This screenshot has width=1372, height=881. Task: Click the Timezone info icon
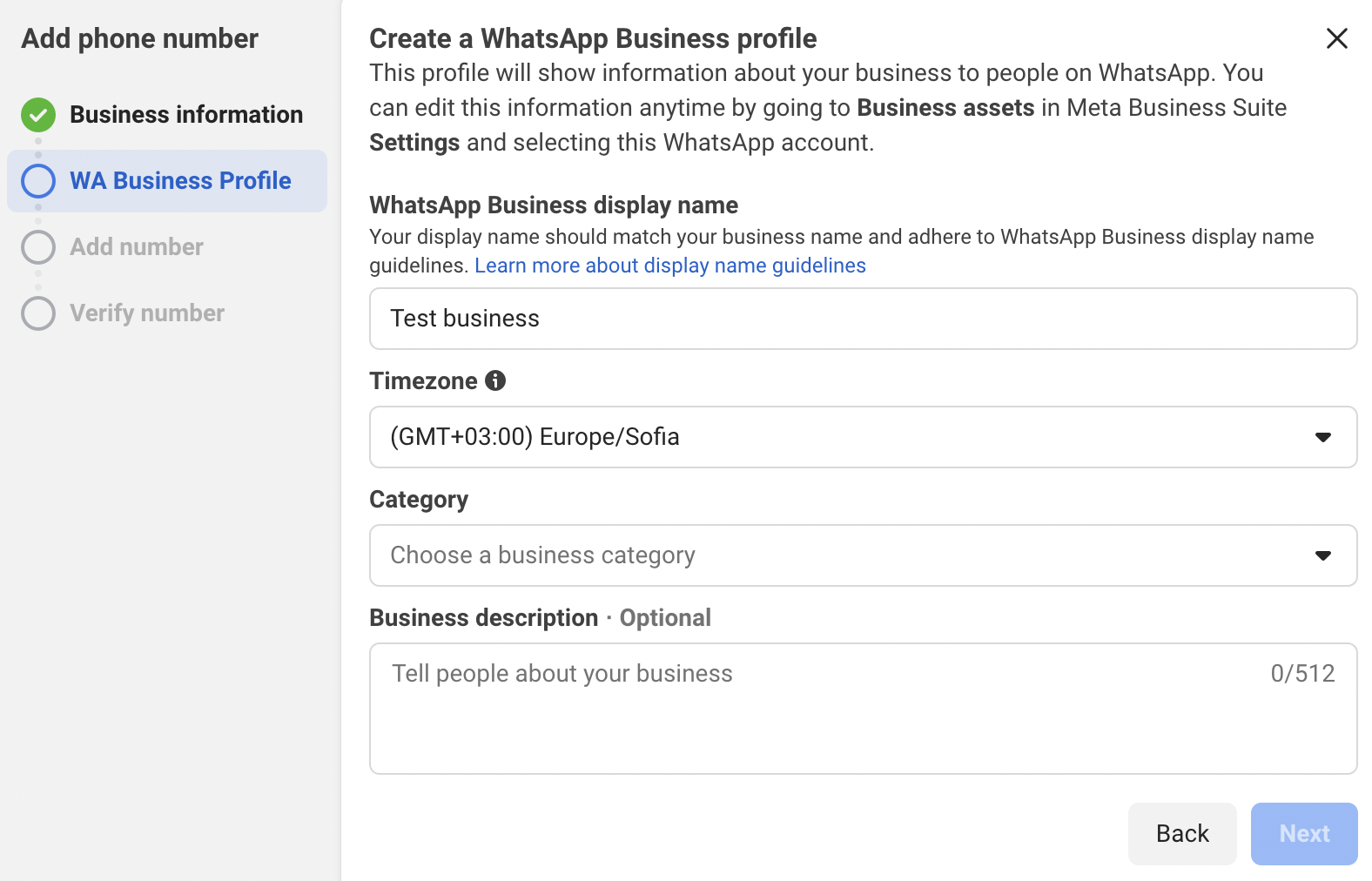pyautogui.click(x=495, y=380)
